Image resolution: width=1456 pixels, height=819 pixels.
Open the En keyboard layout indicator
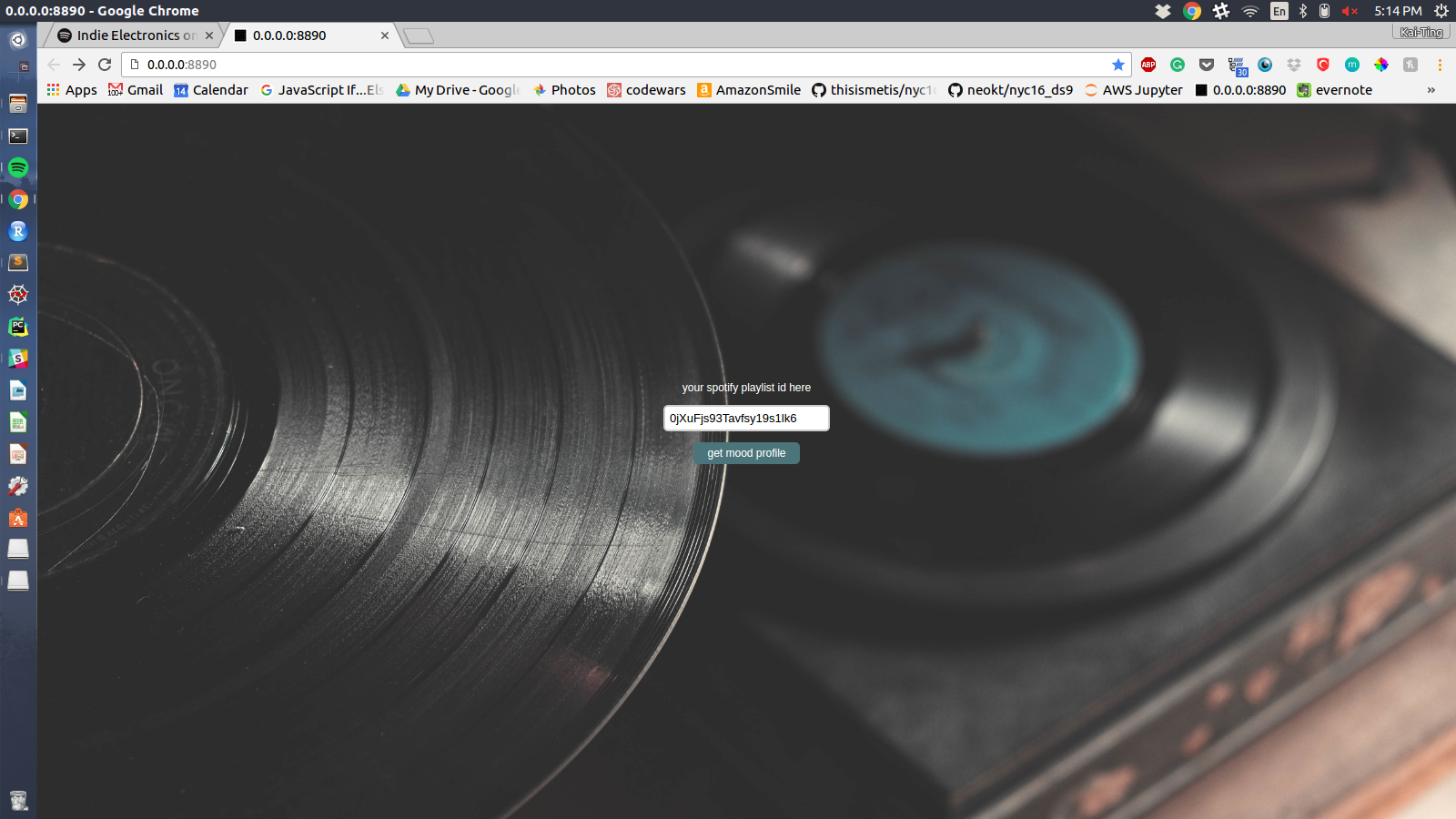1279,11
